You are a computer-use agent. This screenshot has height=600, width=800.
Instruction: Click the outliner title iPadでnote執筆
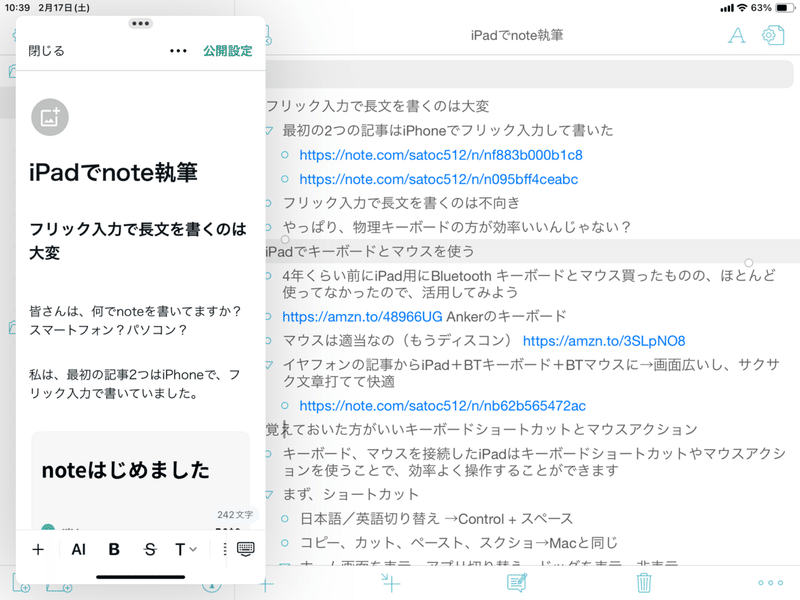point(517,35)
